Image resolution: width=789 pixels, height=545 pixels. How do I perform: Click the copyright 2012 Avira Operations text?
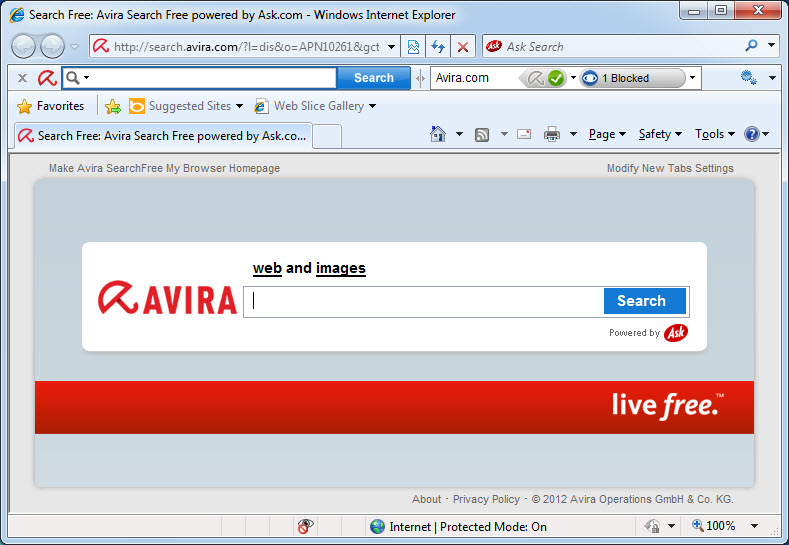click(x=633, y=499)
